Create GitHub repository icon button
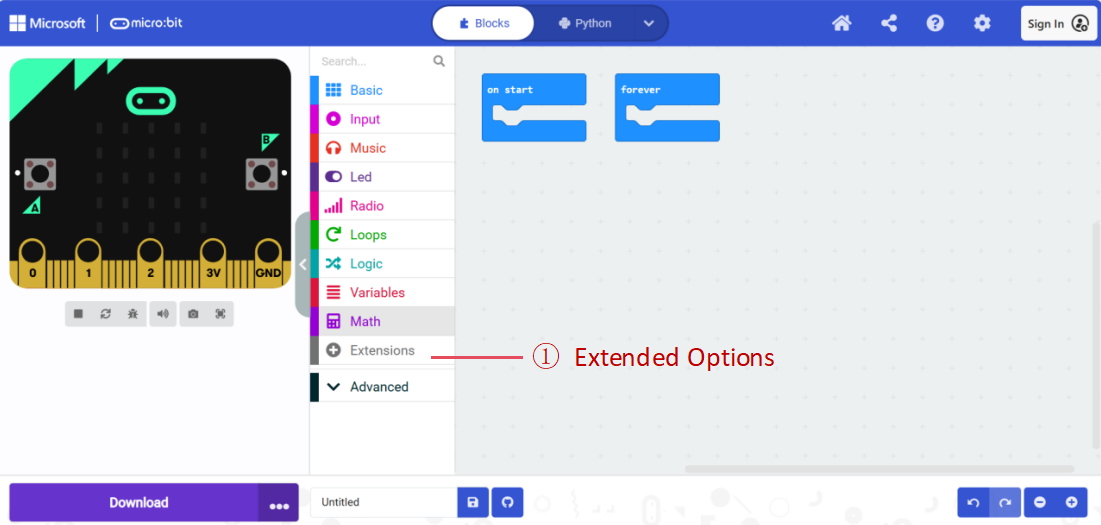This screenshot has width=1101, height=525. pyautogui.click(x=508, y=503)
